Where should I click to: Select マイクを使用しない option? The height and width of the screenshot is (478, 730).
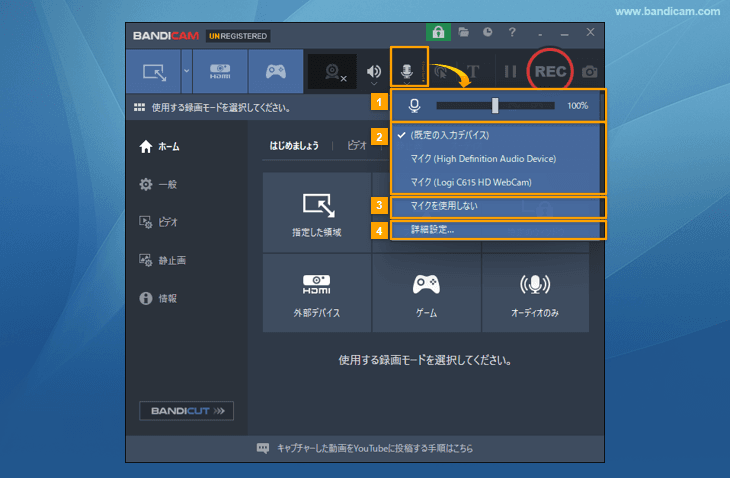click(497, 206)
